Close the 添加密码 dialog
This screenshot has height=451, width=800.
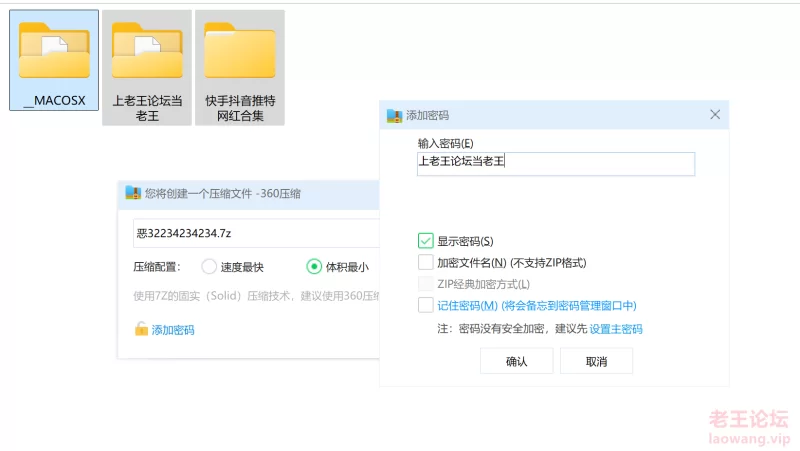point(715,115)
